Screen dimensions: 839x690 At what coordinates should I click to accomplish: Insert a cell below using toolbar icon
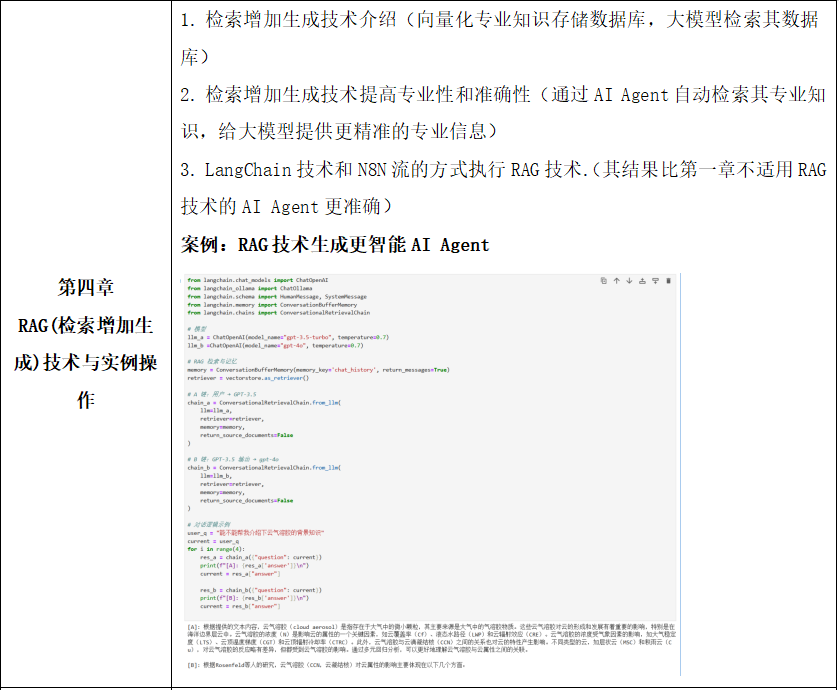(655, 281)
